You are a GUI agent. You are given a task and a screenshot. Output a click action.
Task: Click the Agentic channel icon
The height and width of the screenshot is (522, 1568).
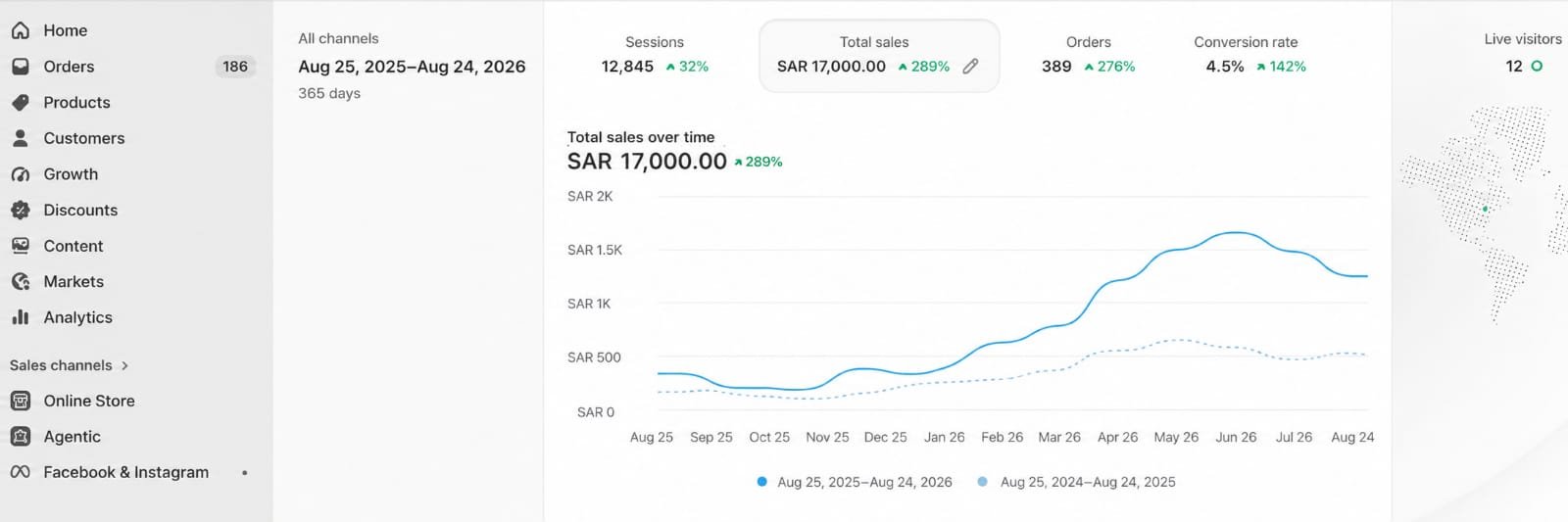tap(20, 437)
